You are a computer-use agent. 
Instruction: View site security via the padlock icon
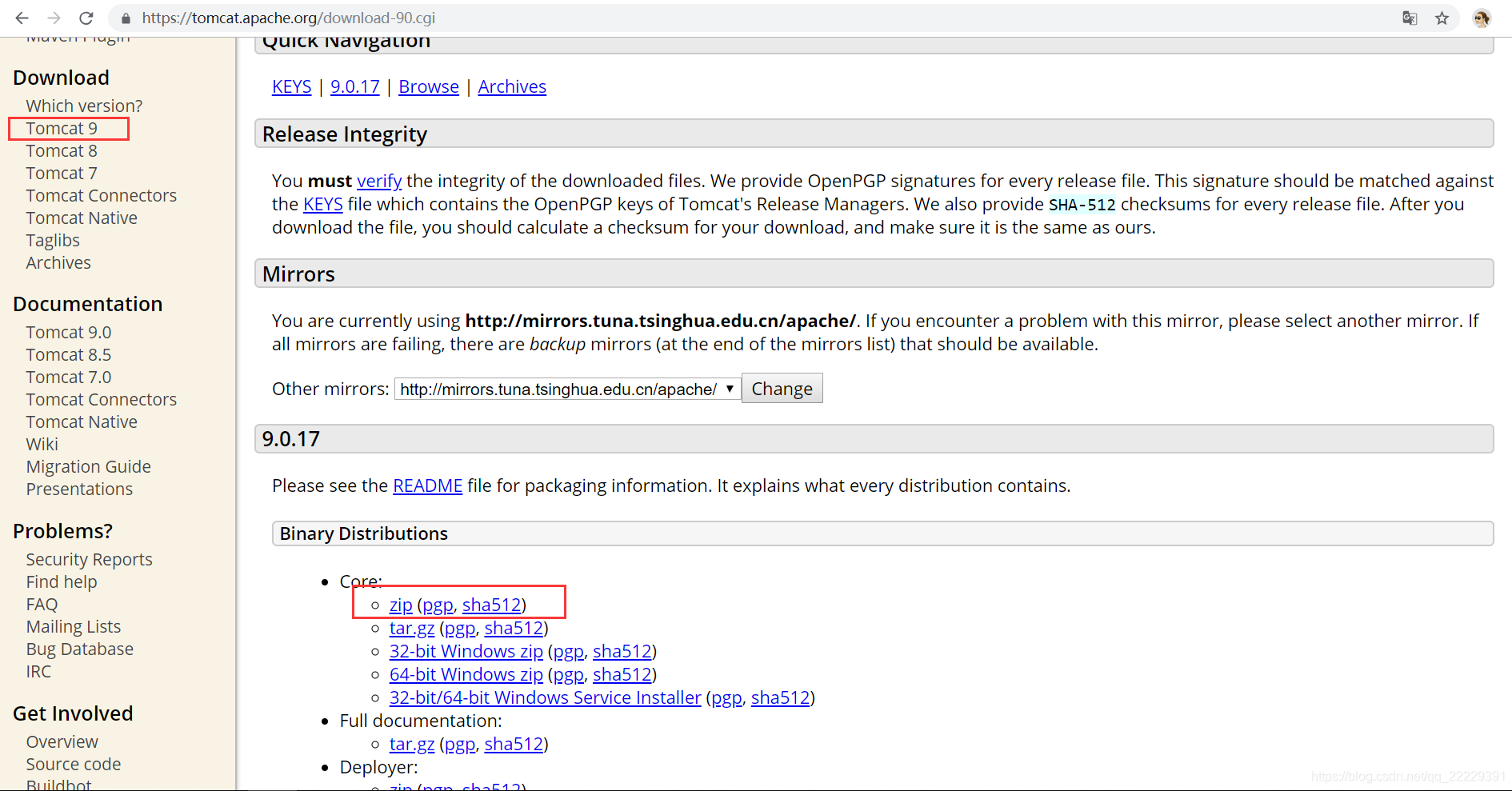click(x=125, y=18)
